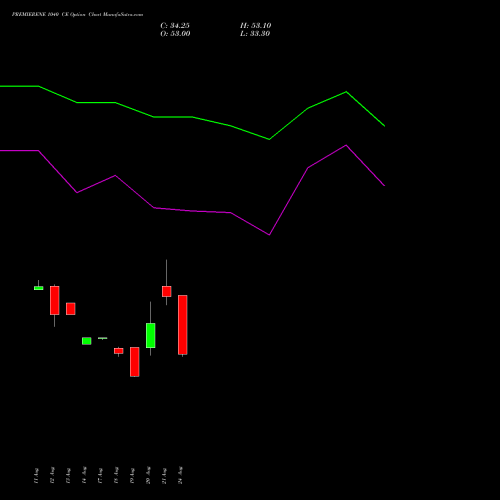Click the '20 Aug' date label
The width and height of the screenshot is (500, 500).
pyautogui.click(x=148, y=476)
